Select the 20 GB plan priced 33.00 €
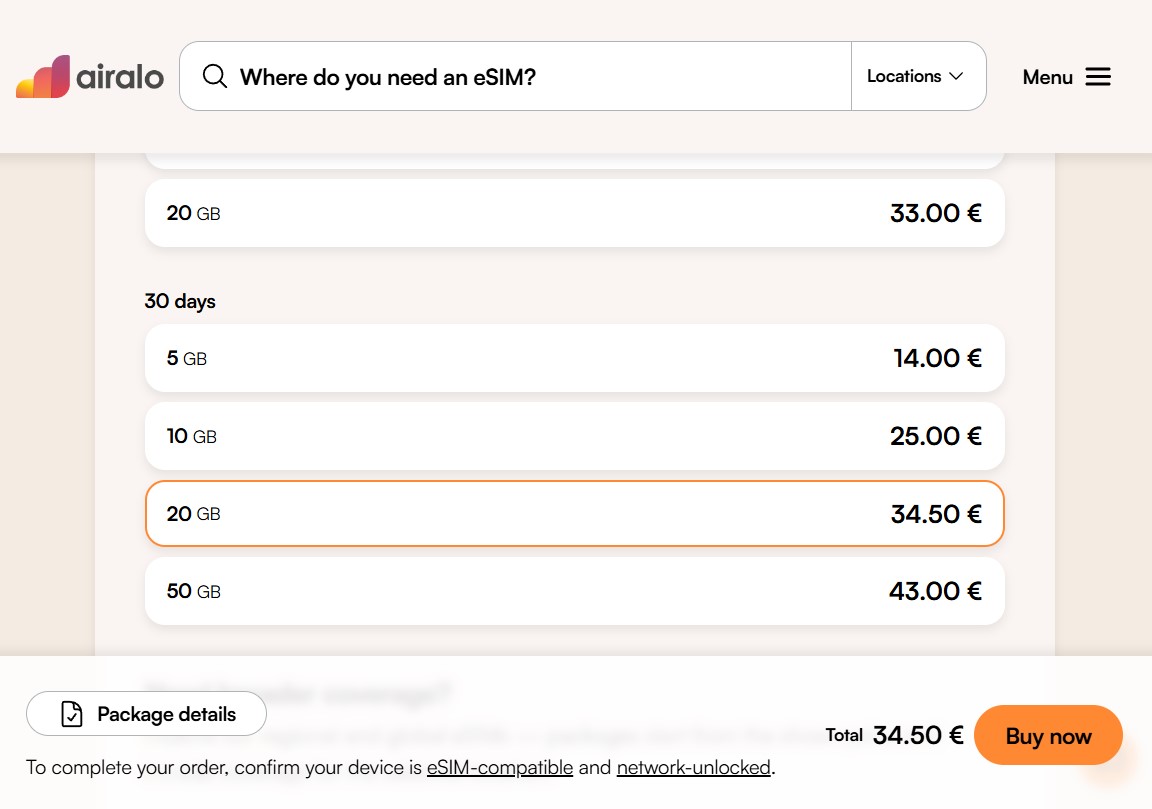 [x=574, y=213]
